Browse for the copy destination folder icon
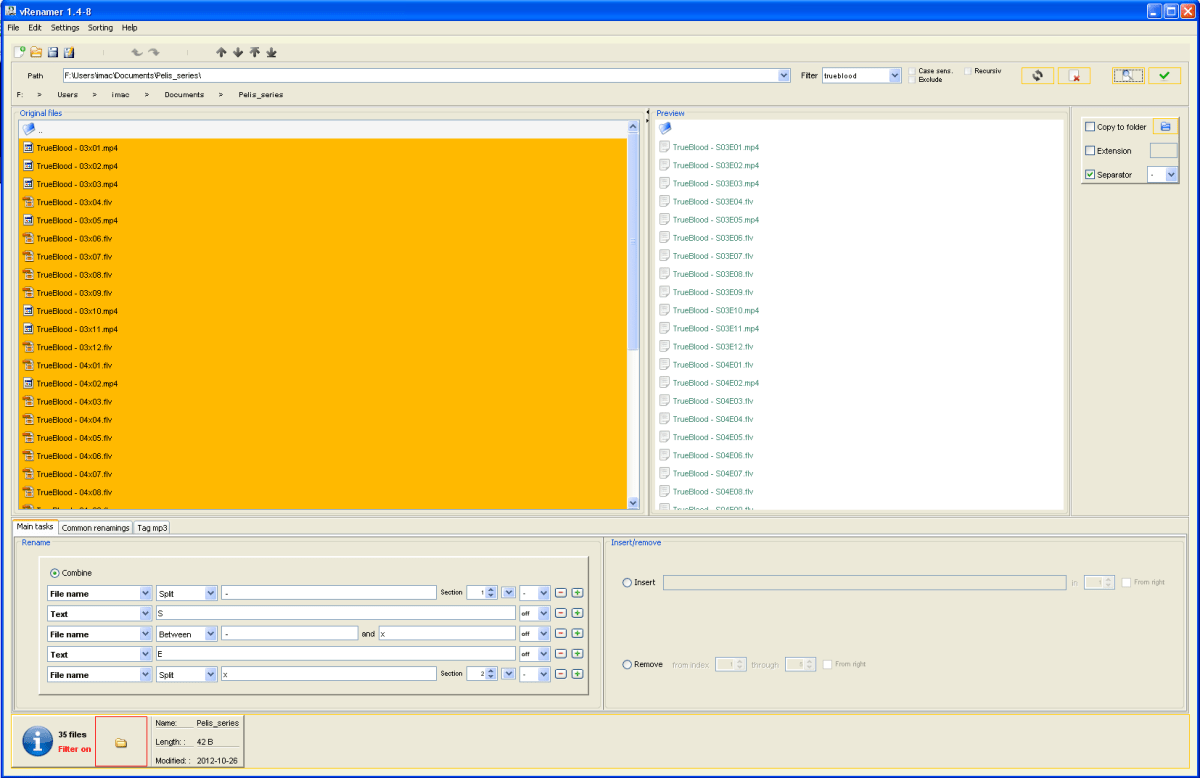The height and width of the screenshot is (778, 1200). tap(1165, 127)
